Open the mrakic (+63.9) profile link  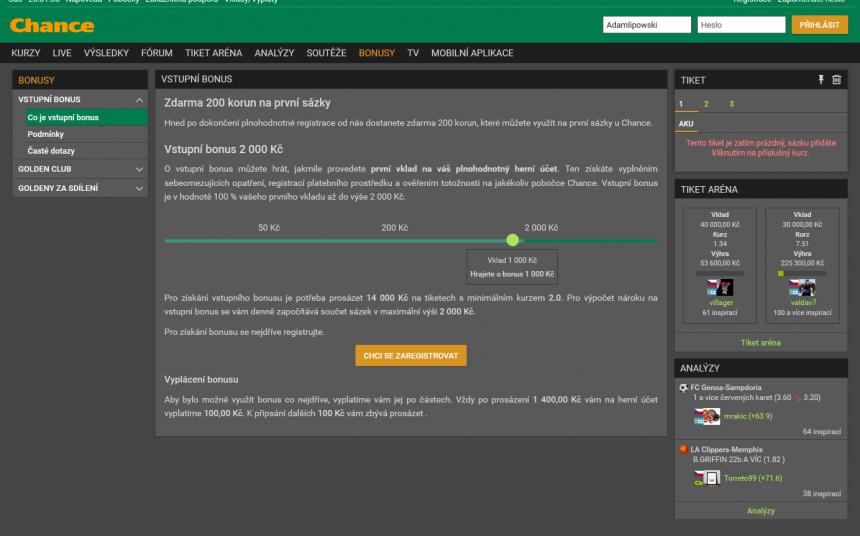pyautogui.click(x=748, y=416)
